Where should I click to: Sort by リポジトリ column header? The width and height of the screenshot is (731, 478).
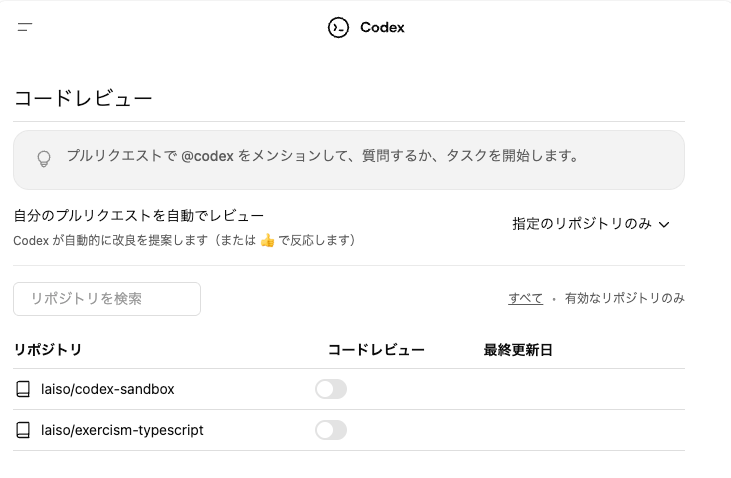point(48,350)
